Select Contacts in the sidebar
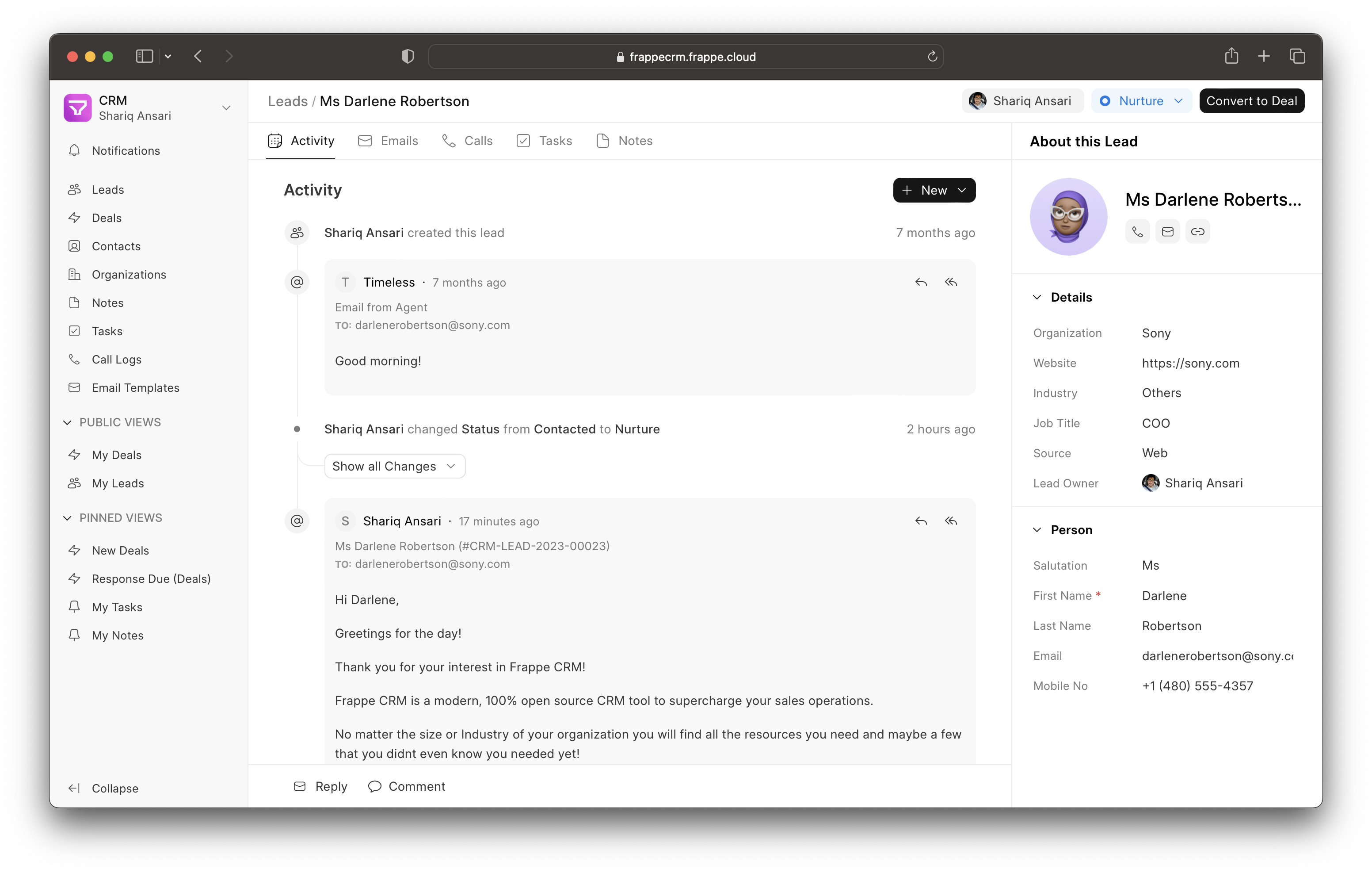The image size is (1372, 873). pos(116,246)
